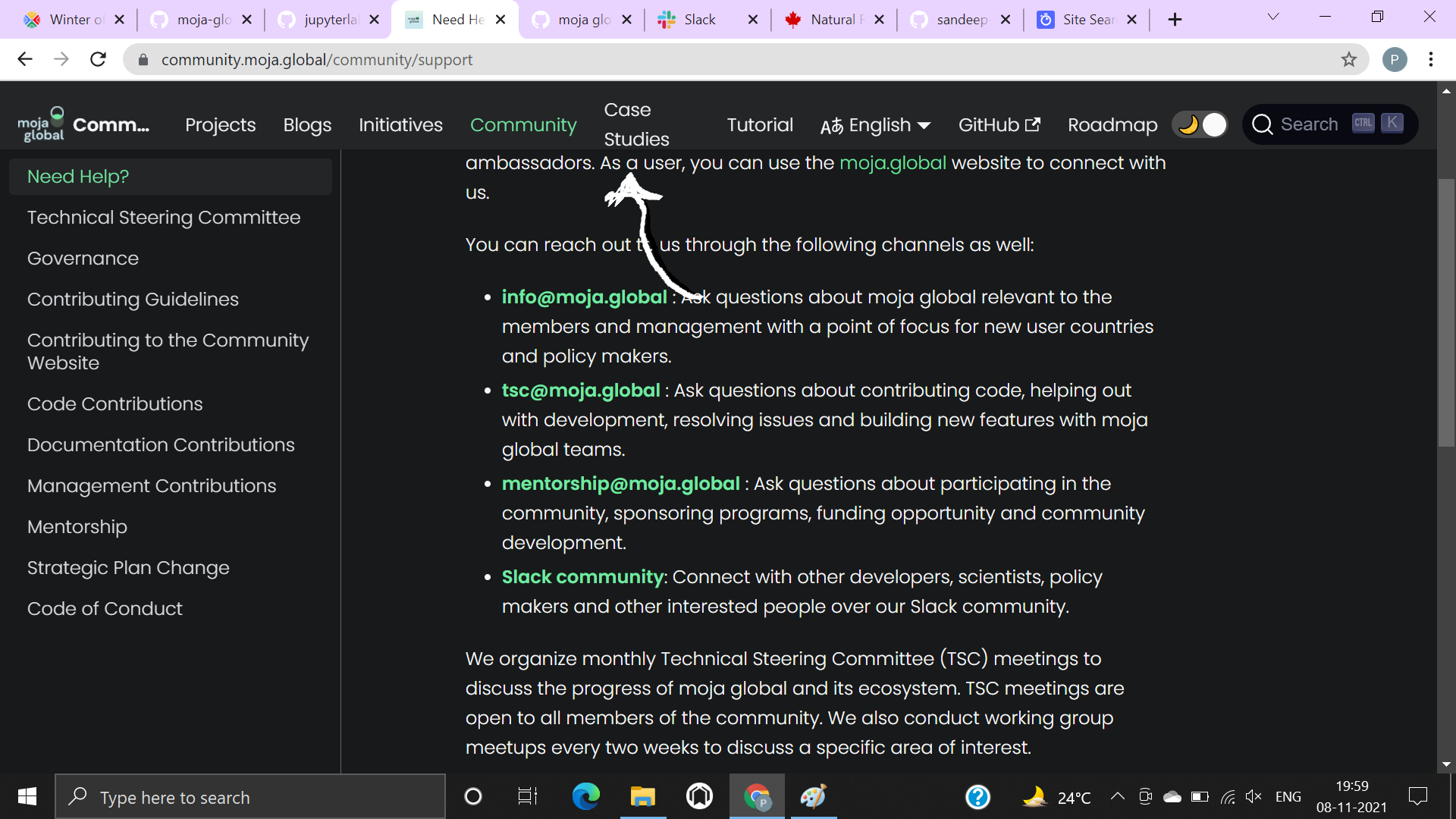1456x819 pixels.
Task: Toggle dark mode with the moon switch
Action: (1199, 124)
